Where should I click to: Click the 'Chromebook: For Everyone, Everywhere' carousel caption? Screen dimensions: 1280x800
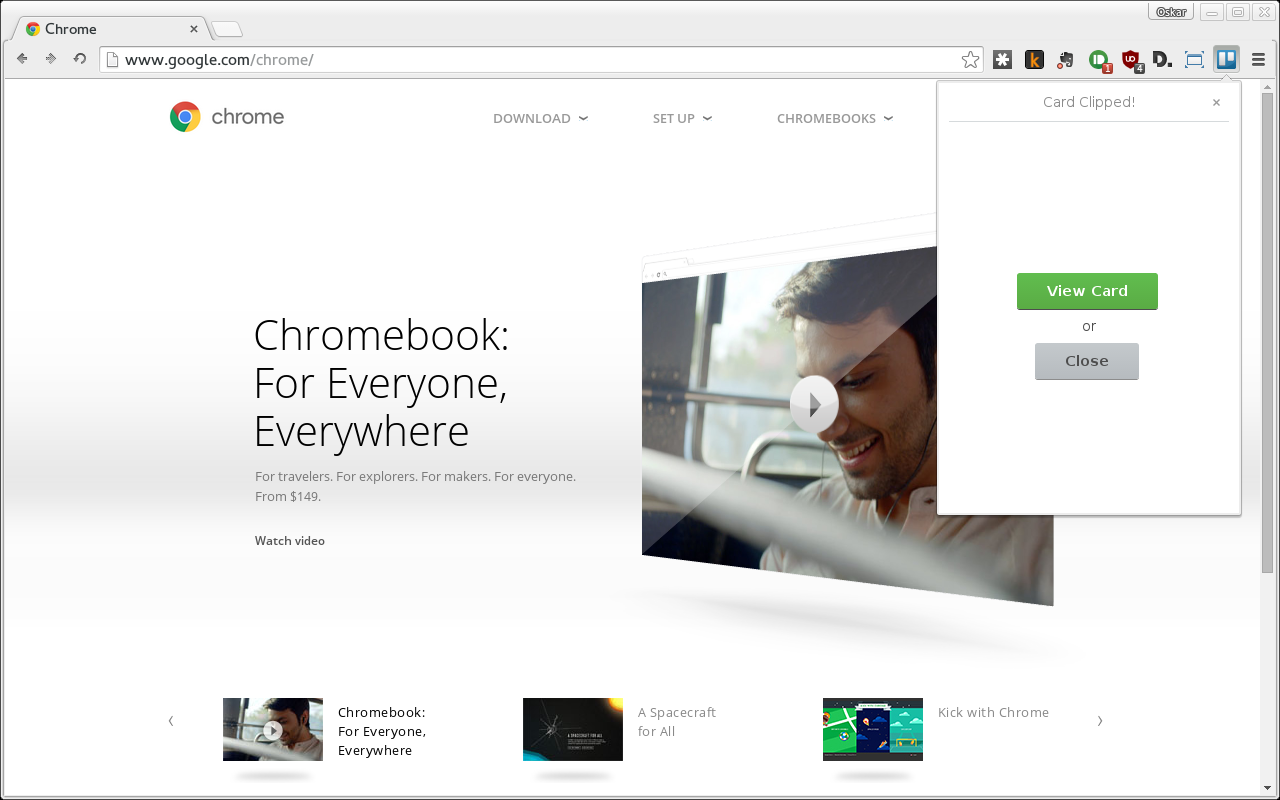pos(382,731)
